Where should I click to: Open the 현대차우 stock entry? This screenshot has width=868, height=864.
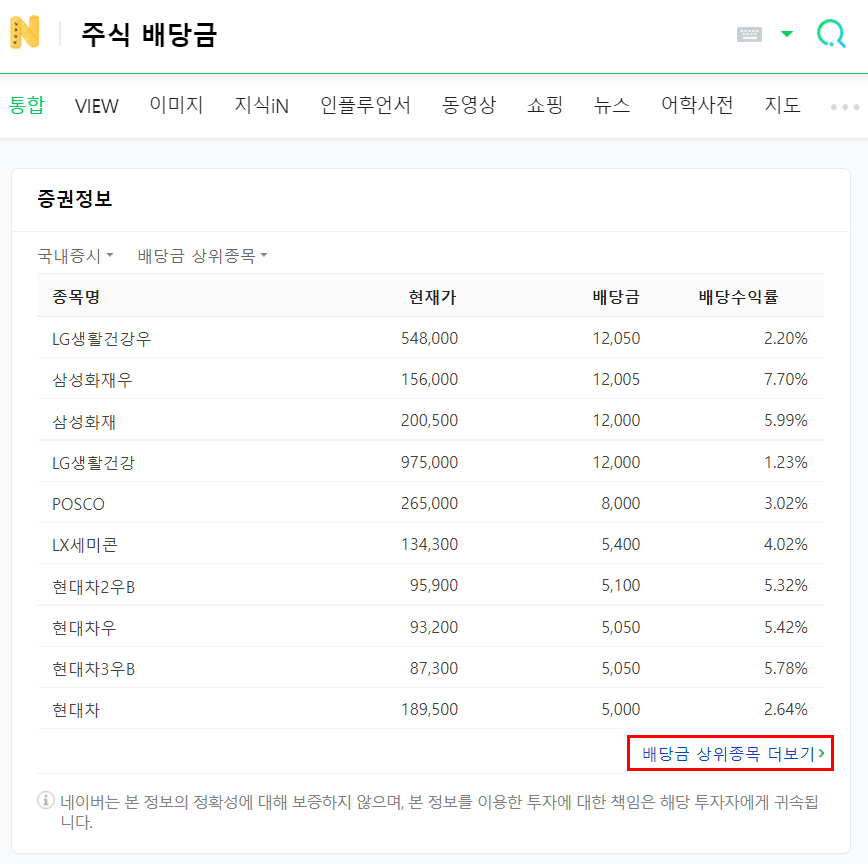[x=84, y=628]
